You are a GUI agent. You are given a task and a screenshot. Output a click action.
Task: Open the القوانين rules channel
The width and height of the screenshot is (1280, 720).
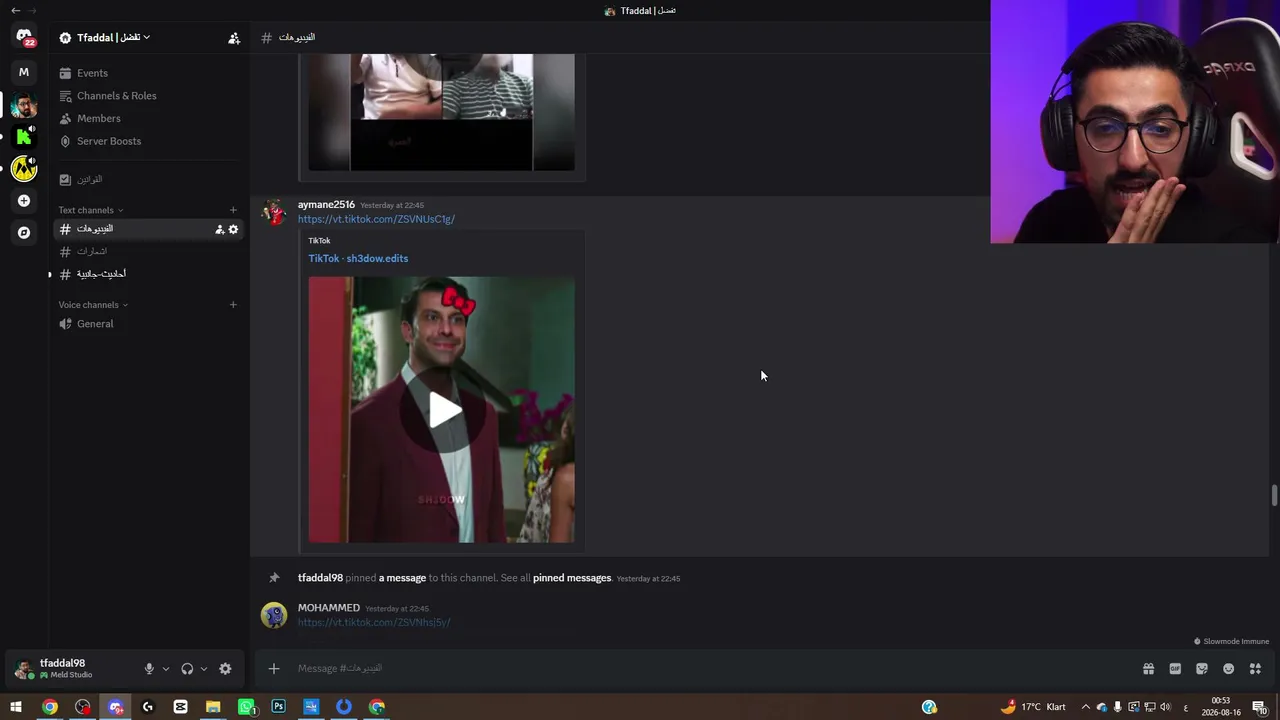coord(148,179)
